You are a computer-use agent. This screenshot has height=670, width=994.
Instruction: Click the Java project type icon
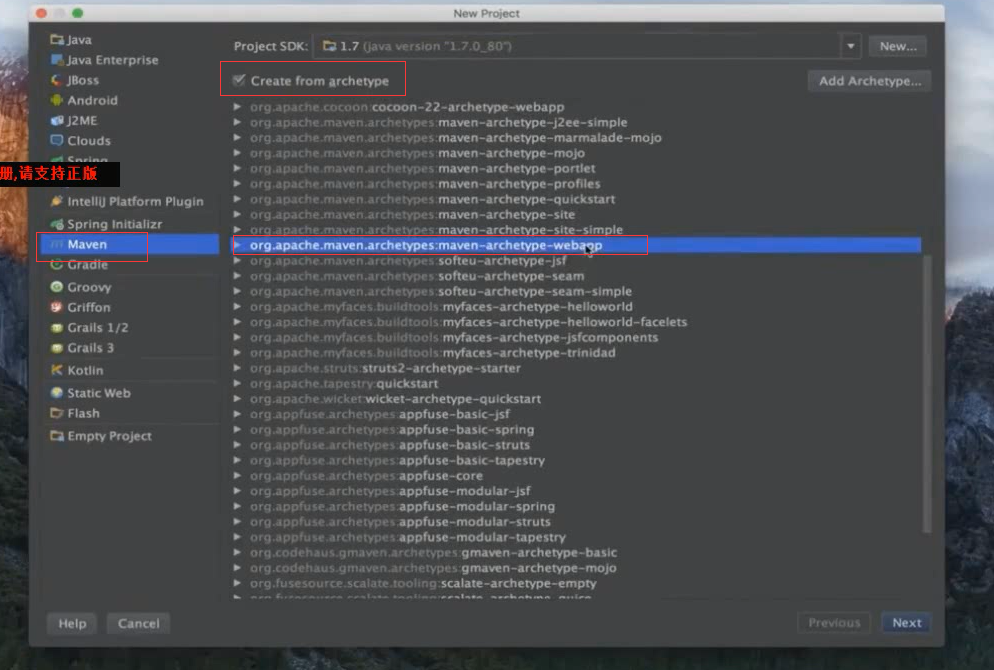click(56, 40)
